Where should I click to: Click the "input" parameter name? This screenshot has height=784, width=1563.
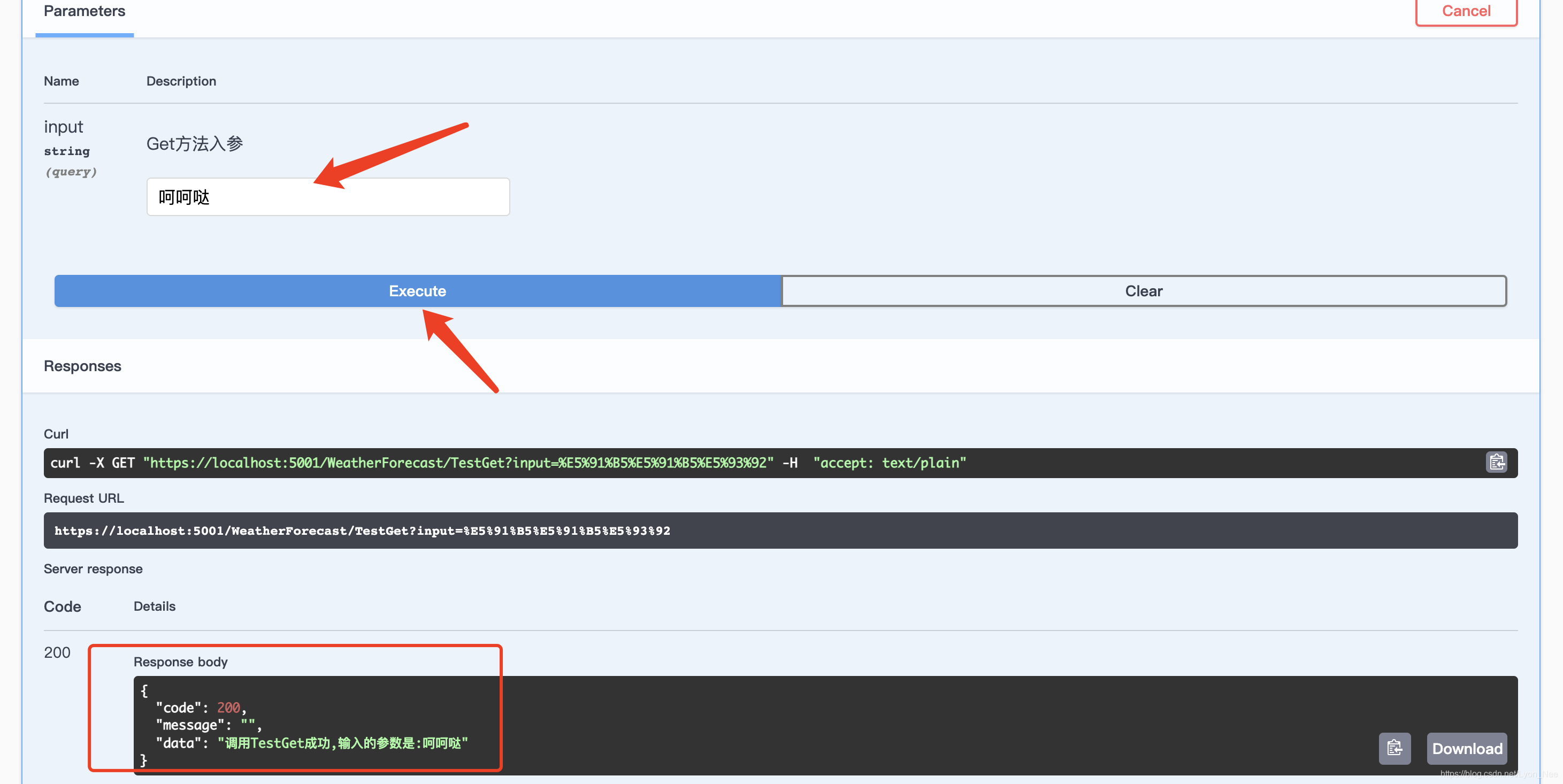(64, 127)
